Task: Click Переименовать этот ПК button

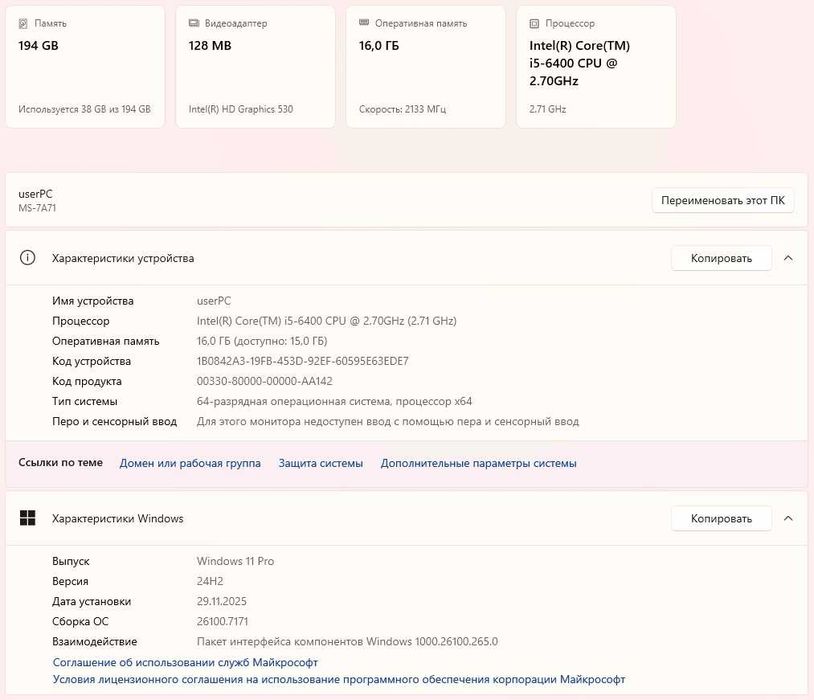Action: click(723, 200)
